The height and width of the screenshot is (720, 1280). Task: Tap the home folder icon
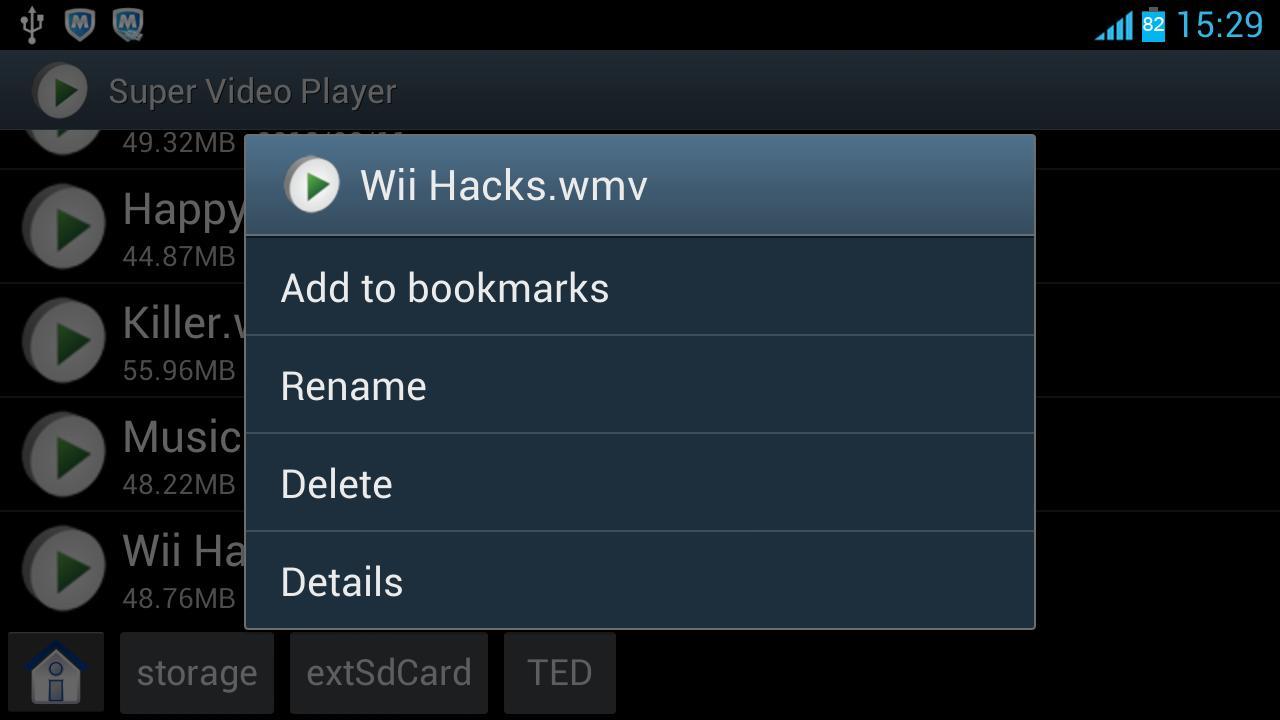click(56, 672)
